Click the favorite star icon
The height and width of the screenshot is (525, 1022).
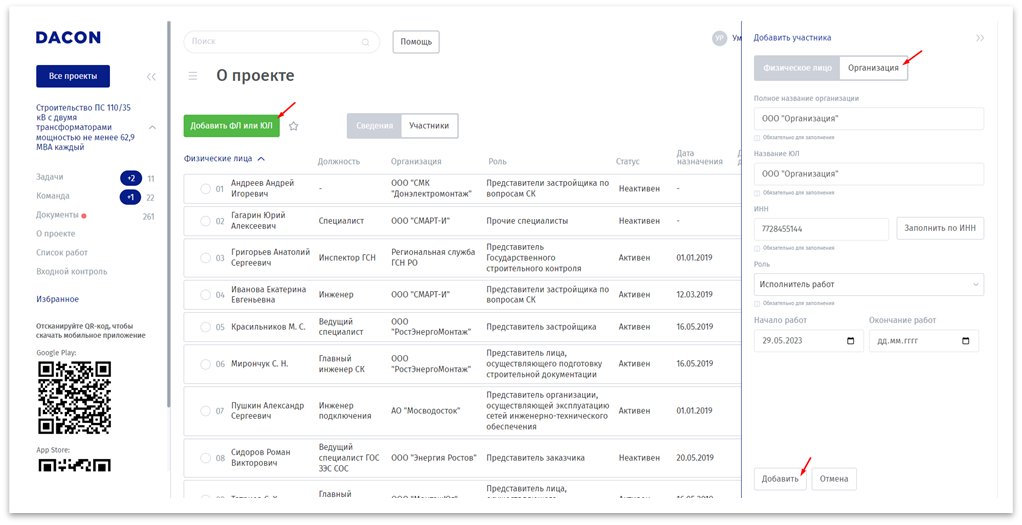[294, 126]
